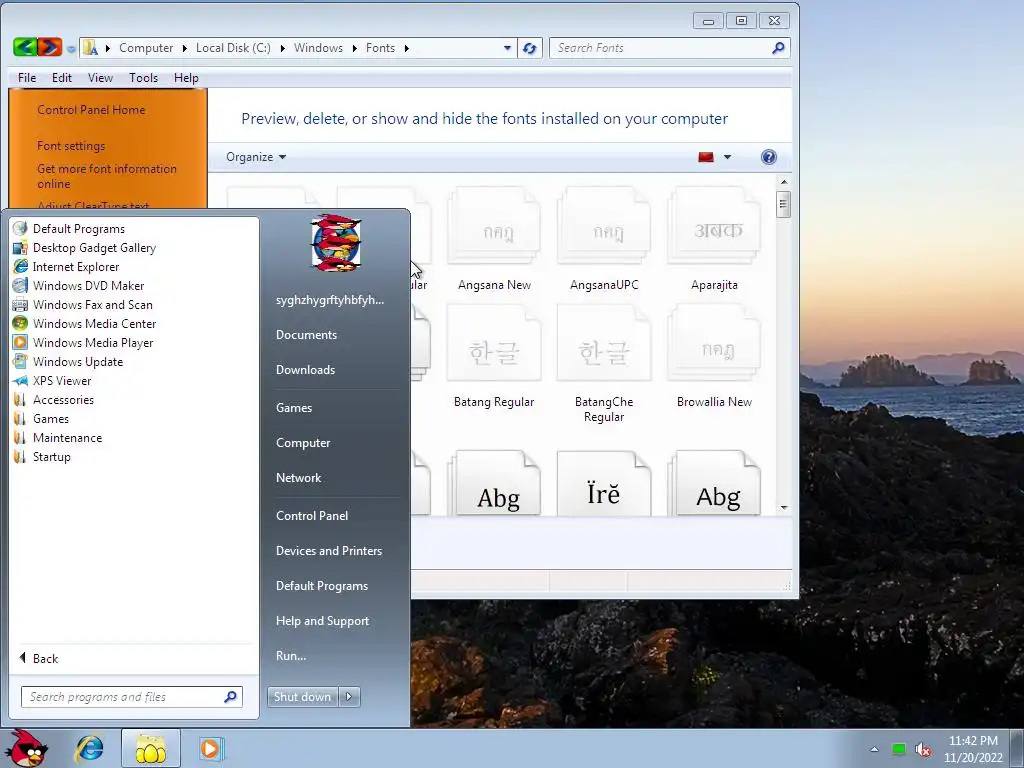
Task: Open Games in the Start menu right pane
Action: 294,408
